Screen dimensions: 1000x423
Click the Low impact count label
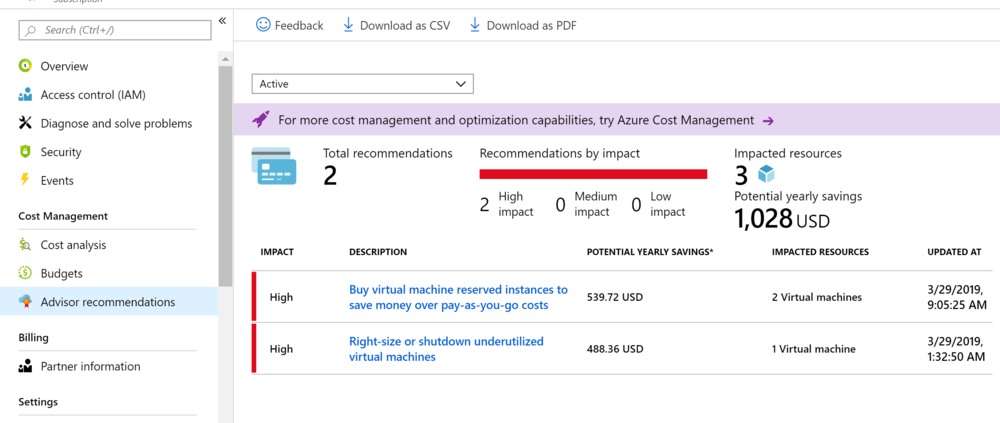click(x=668, y=204)
